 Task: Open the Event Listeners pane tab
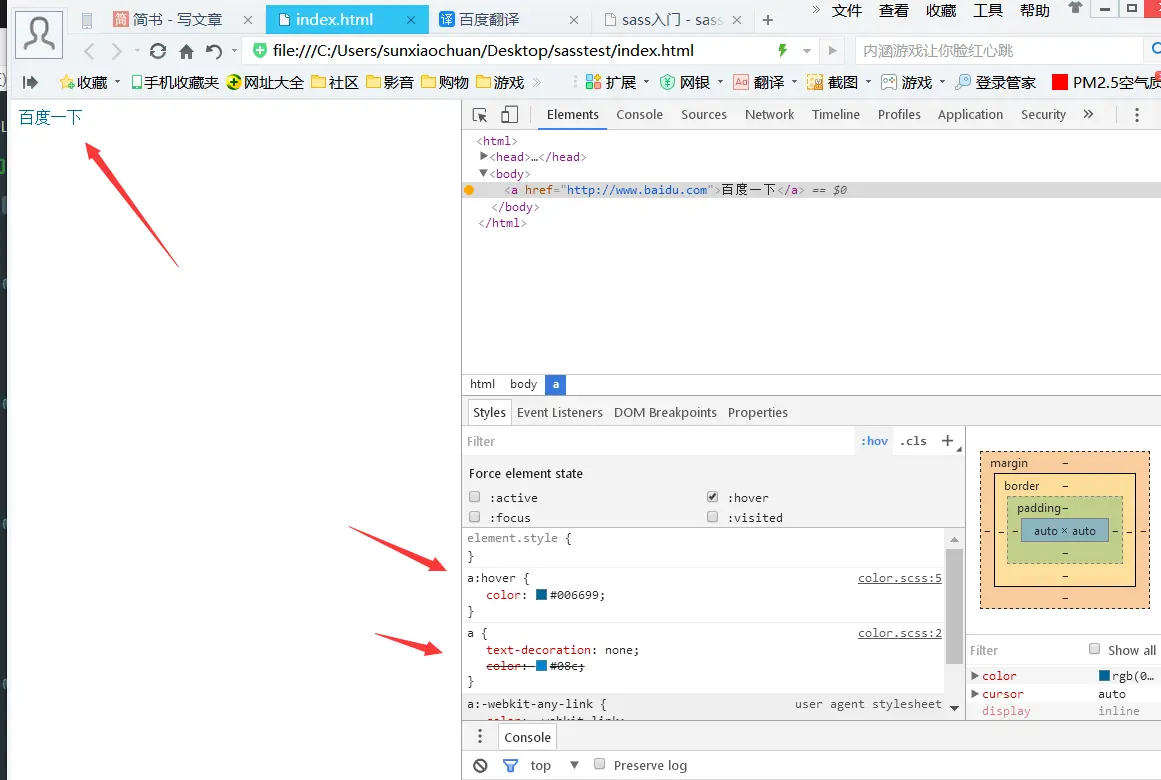pos(560,413)
